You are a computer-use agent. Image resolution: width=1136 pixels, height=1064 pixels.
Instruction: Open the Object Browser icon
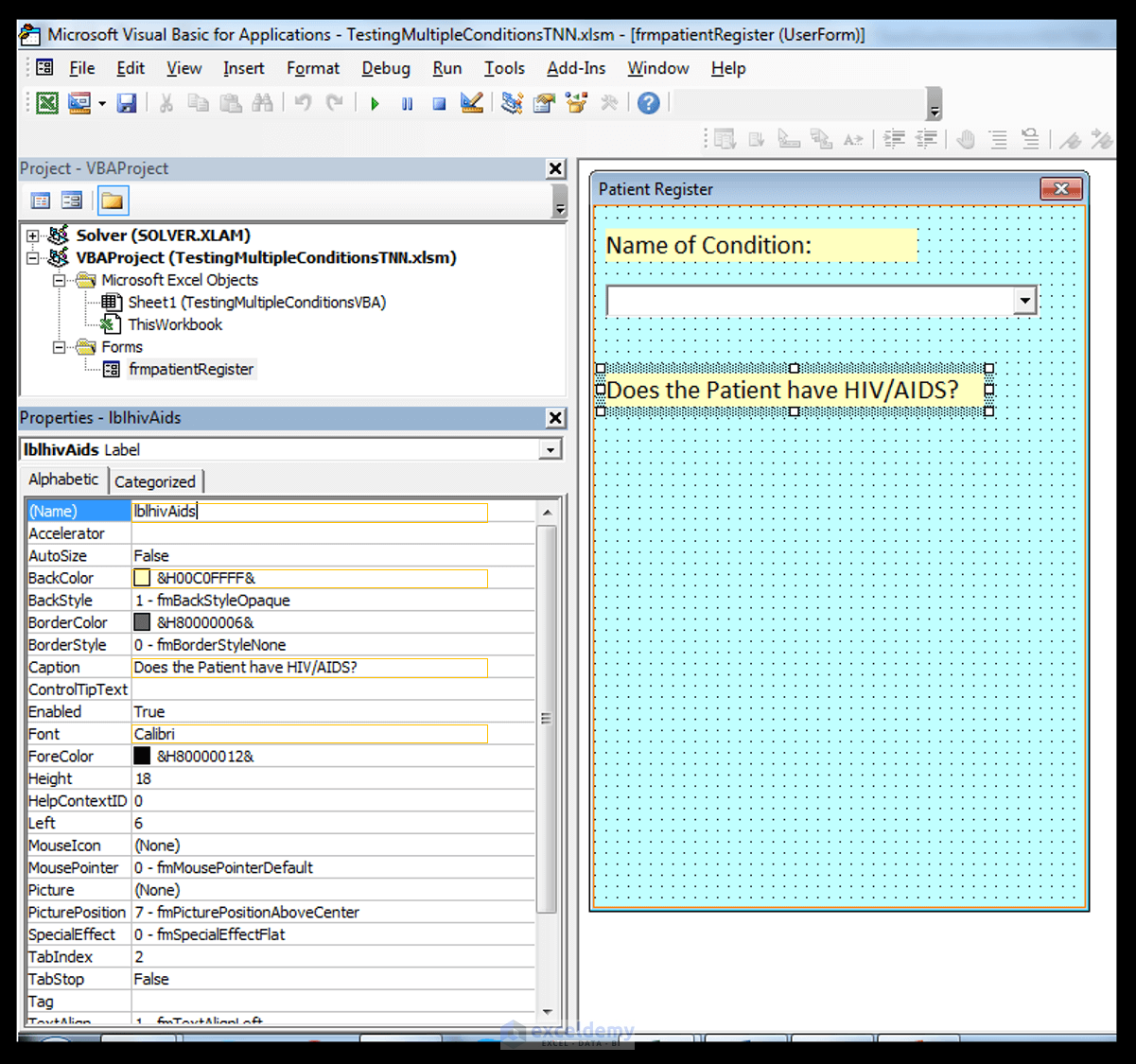[576, 103]
